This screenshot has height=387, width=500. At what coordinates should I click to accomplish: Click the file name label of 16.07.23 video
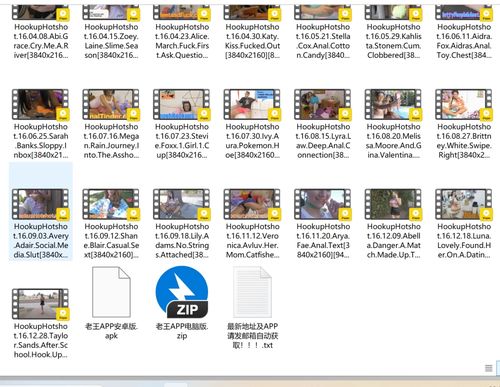point(182,141)
